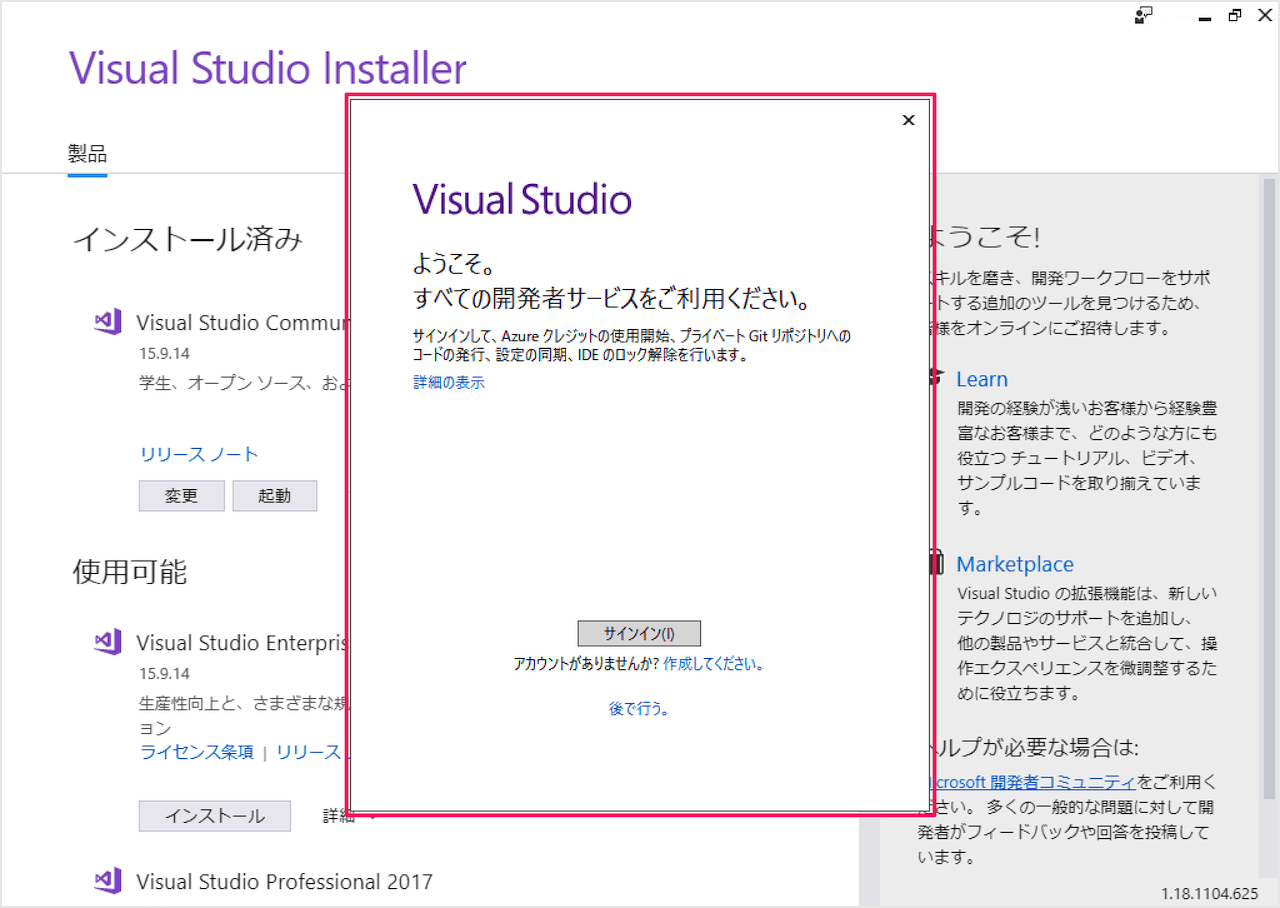
Task: Open the Learn link in the welcome panel
Action: pyautogui.click(x=982, y=379)
